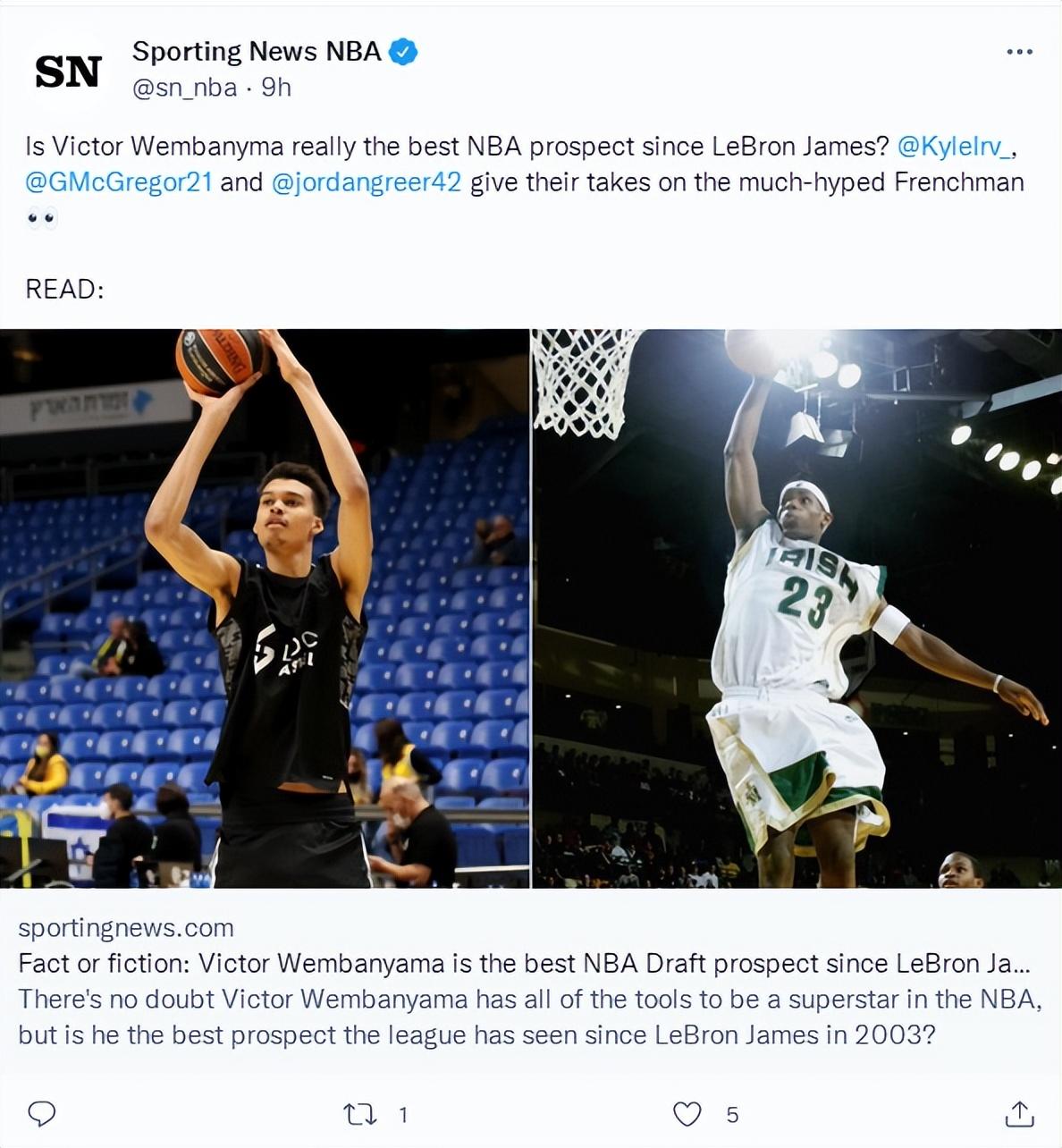The image size is (1062, 1148).
Task: Like the tweet with heart icon
Action: tap(687, 1114)
